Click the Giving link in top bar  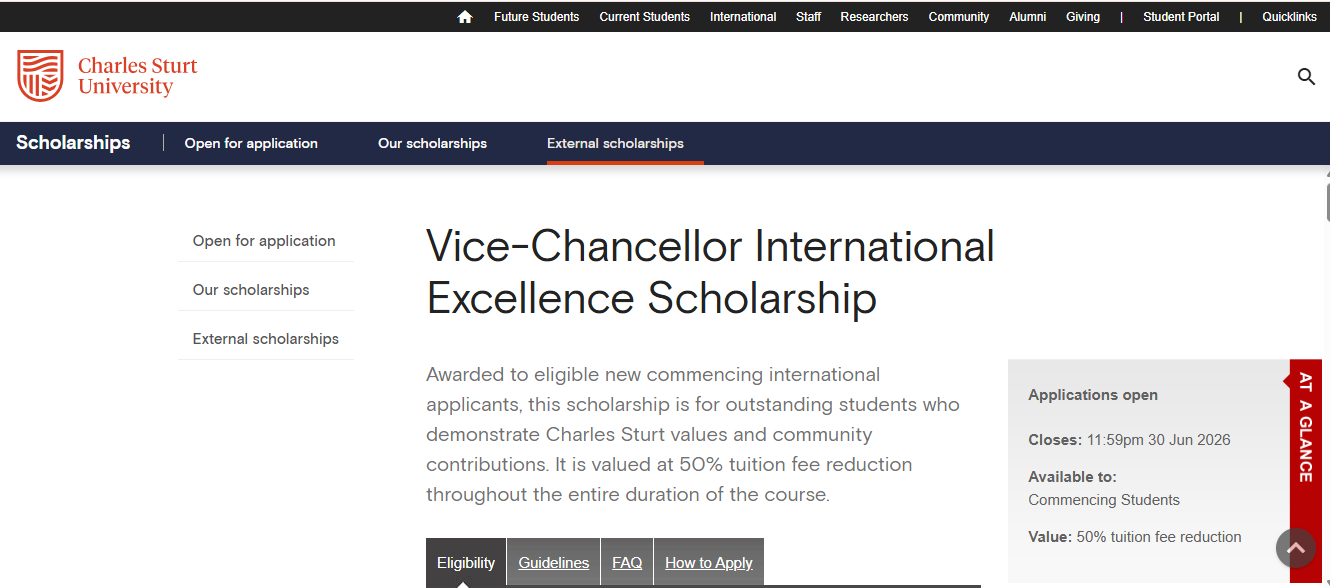1083,16
